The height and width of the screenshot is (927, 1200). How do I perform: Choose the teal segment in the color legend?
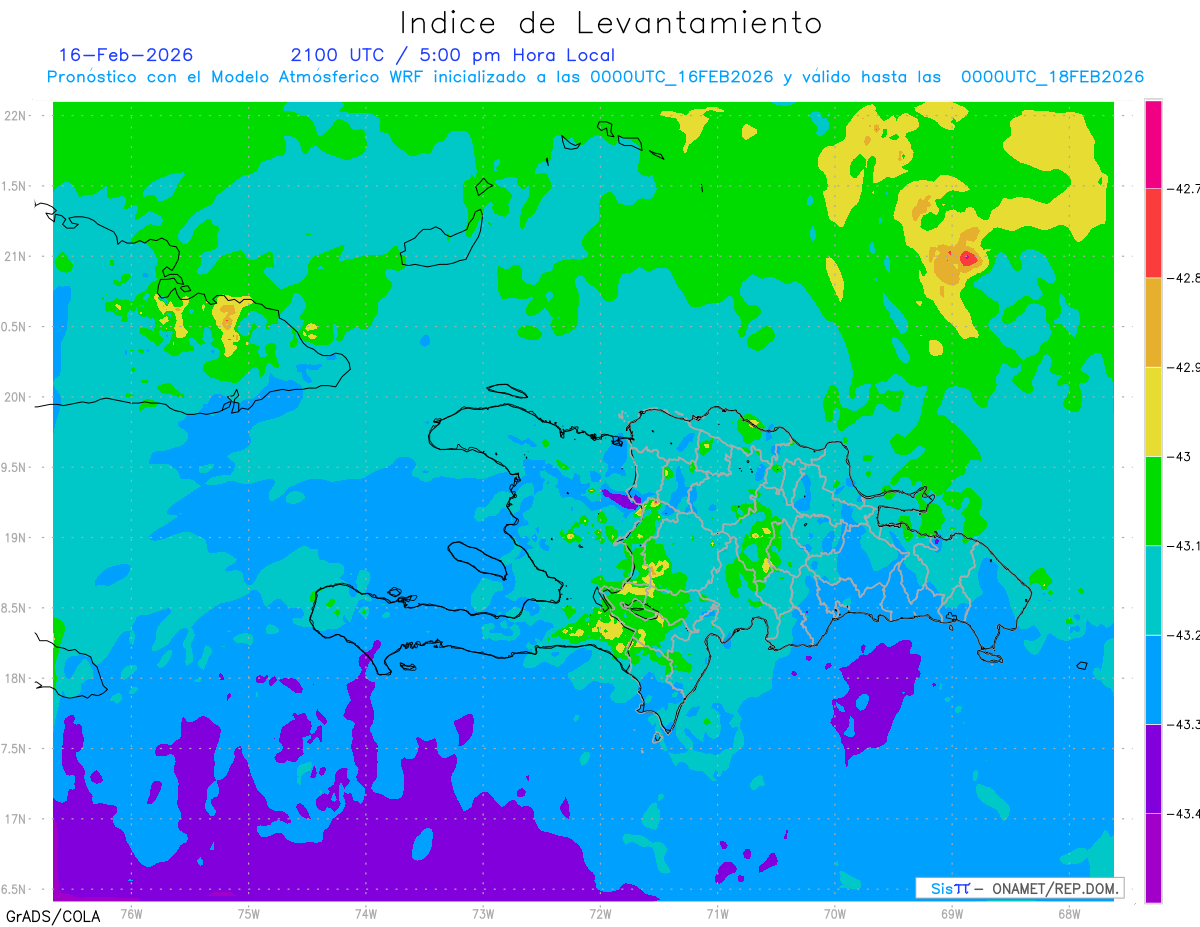(x=1153, y=590)
